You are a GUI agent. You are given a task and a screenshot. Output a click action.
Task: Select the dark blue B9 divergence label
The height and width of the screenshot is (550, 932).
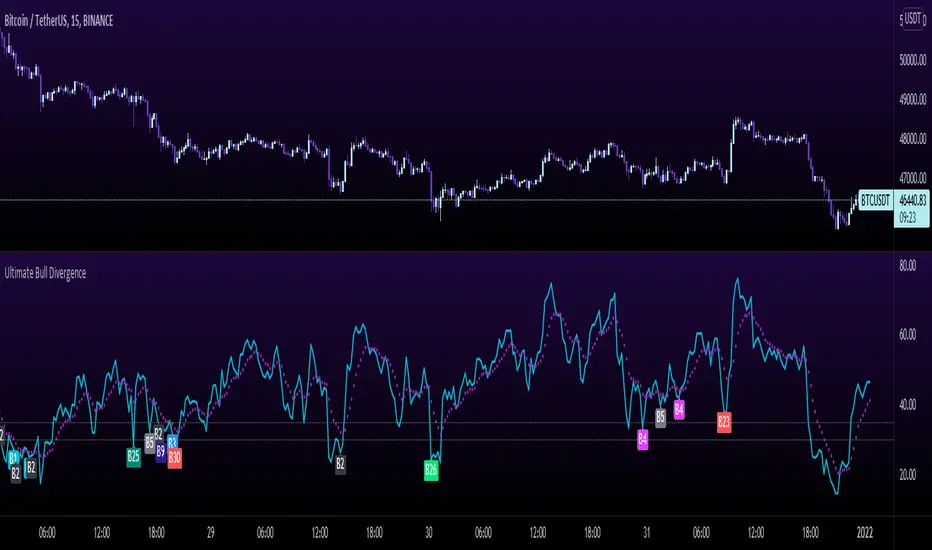160,452
